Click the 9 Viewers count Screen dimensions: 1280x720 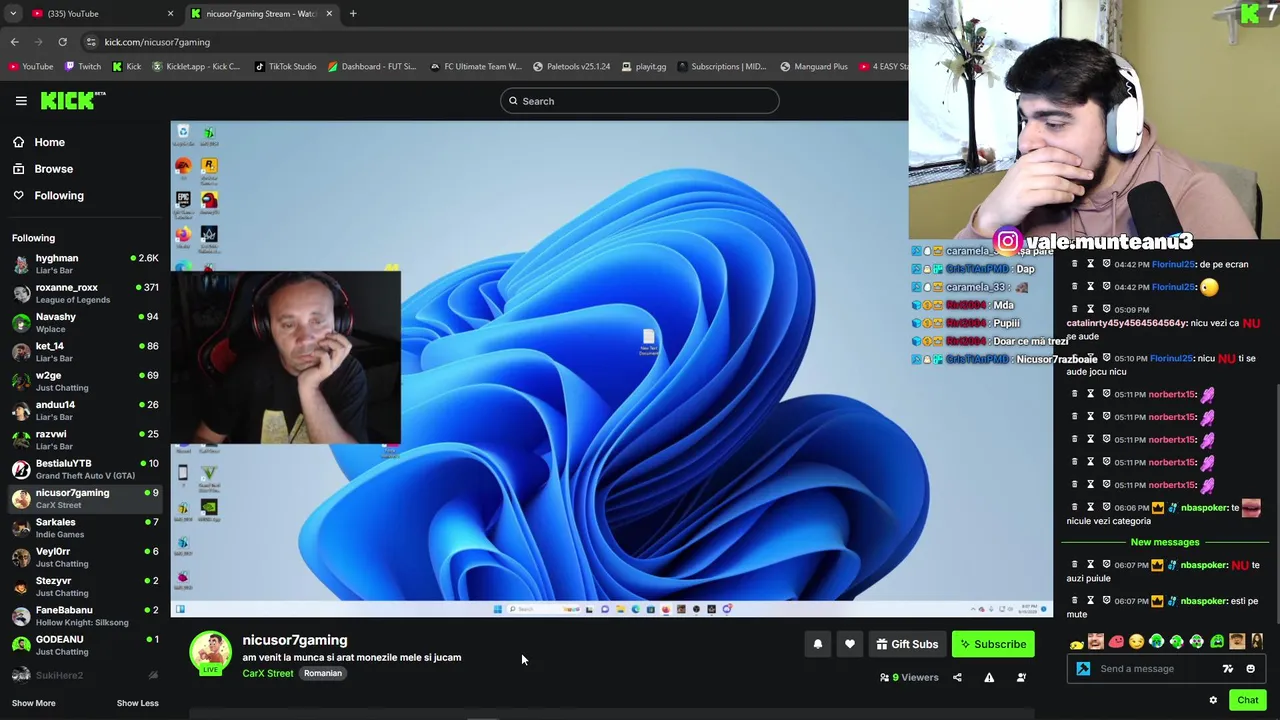[909, 678]
